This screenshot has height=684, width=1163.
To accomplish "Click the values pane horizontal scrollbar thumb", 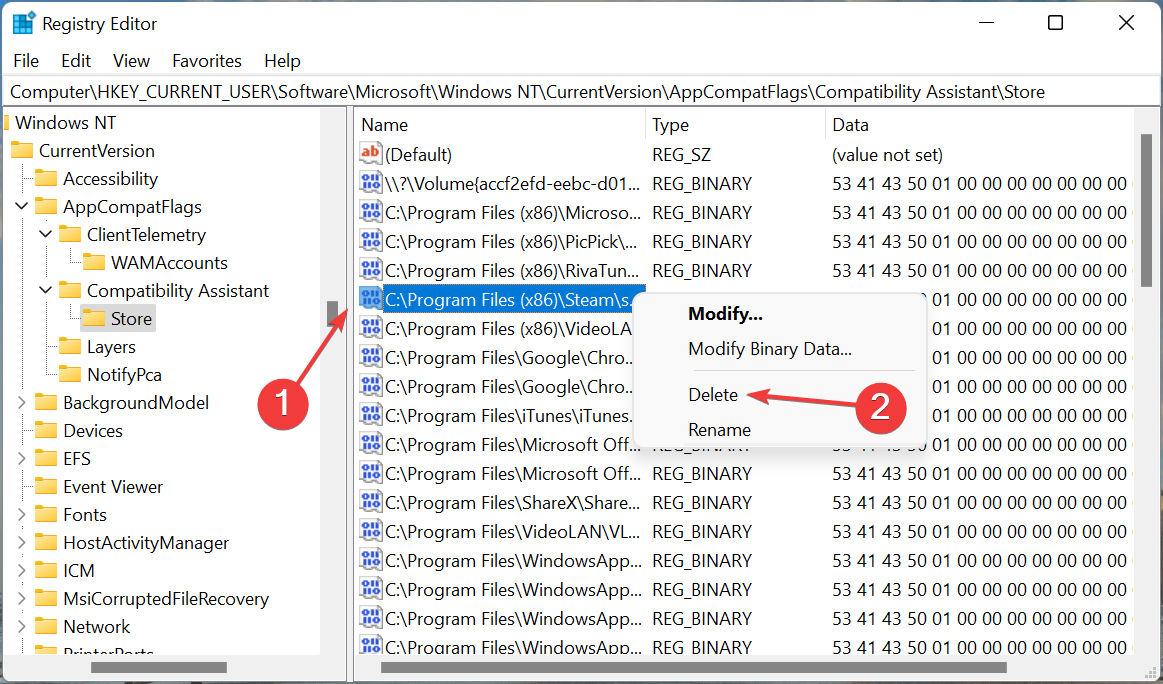I will coord(693,667).
